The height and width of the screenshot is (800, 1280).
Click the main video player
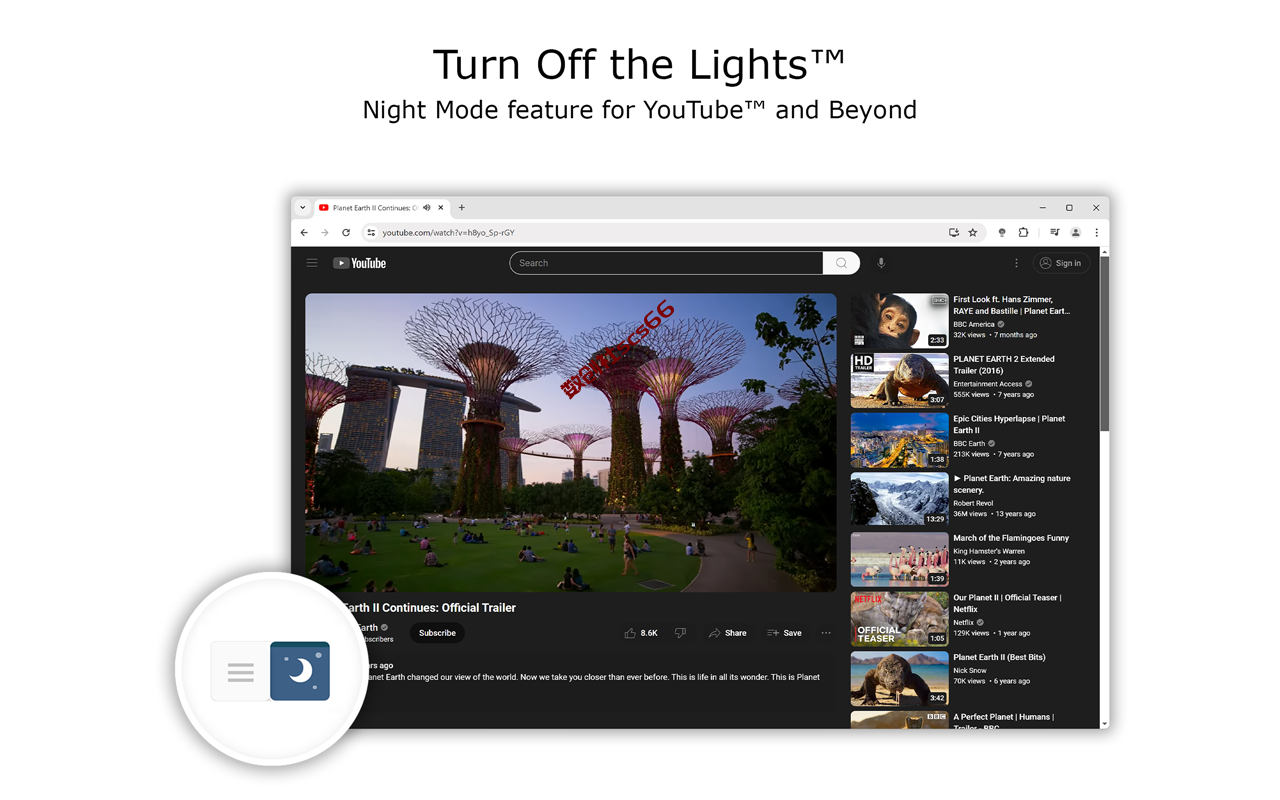pyautogui.click(x=571, y=442)
